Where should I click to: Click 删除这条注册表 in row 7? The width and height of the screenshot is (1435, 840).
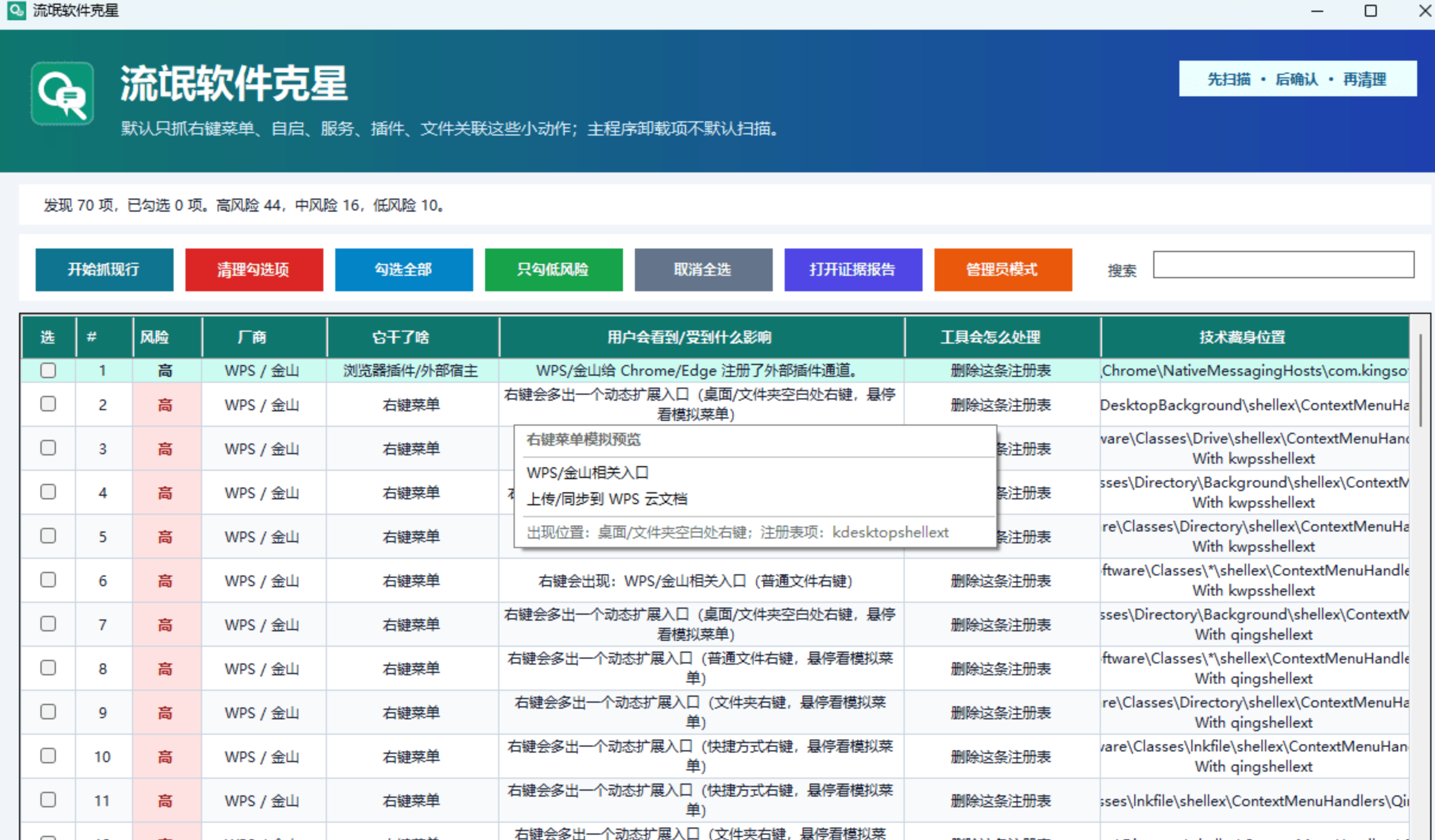1001,625
